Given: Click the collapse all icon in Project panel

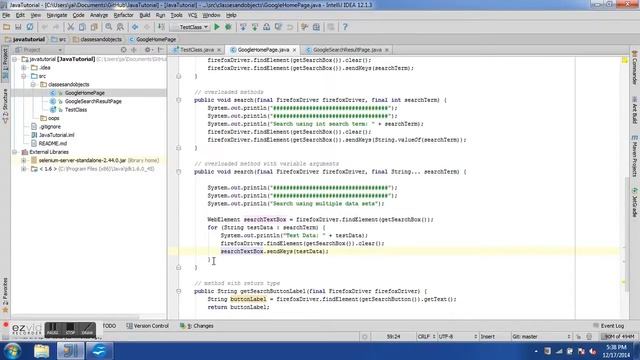Looking at the screenshot, I should pos(134,50).
